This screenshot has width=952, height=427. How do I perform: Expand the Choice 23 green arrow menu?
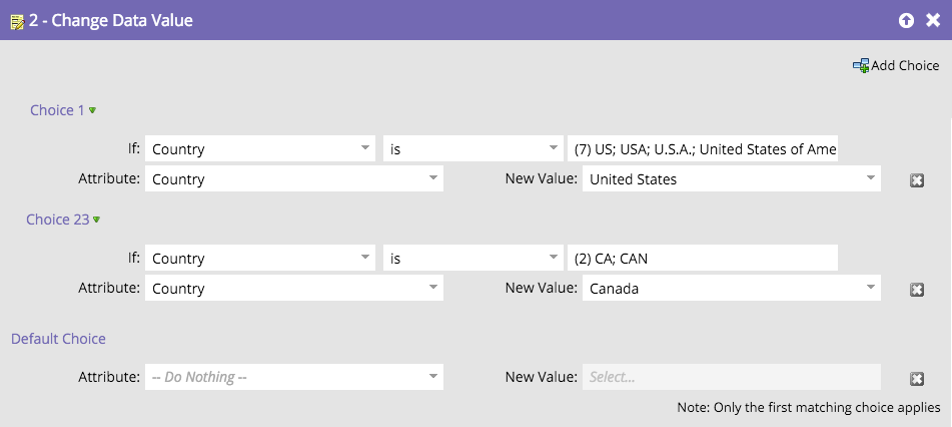pyautogui.click(x=97, y=220)
